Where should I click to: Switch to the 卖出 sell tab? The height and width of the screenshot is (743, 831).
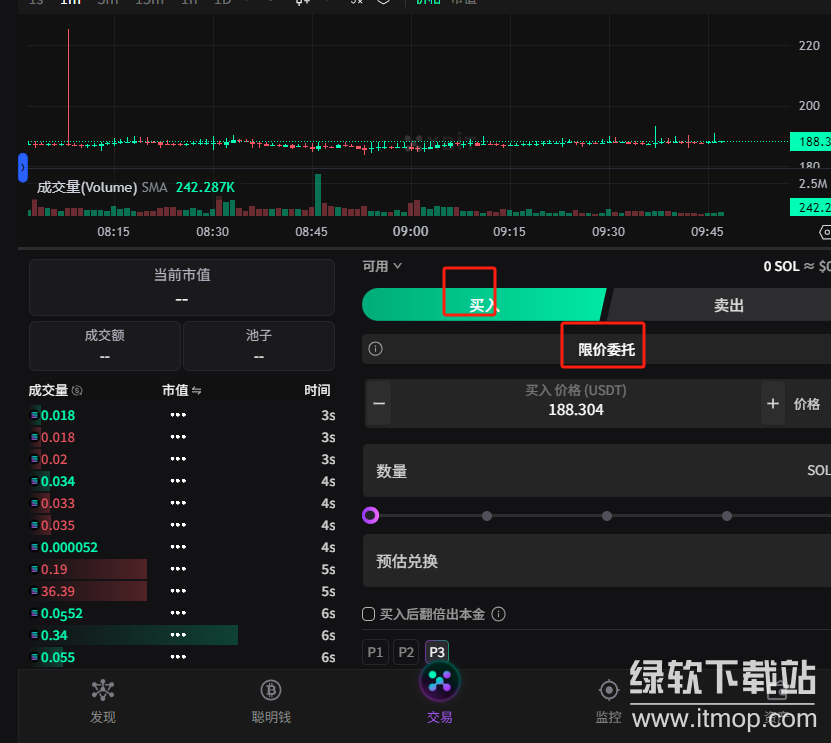(728, 305)
